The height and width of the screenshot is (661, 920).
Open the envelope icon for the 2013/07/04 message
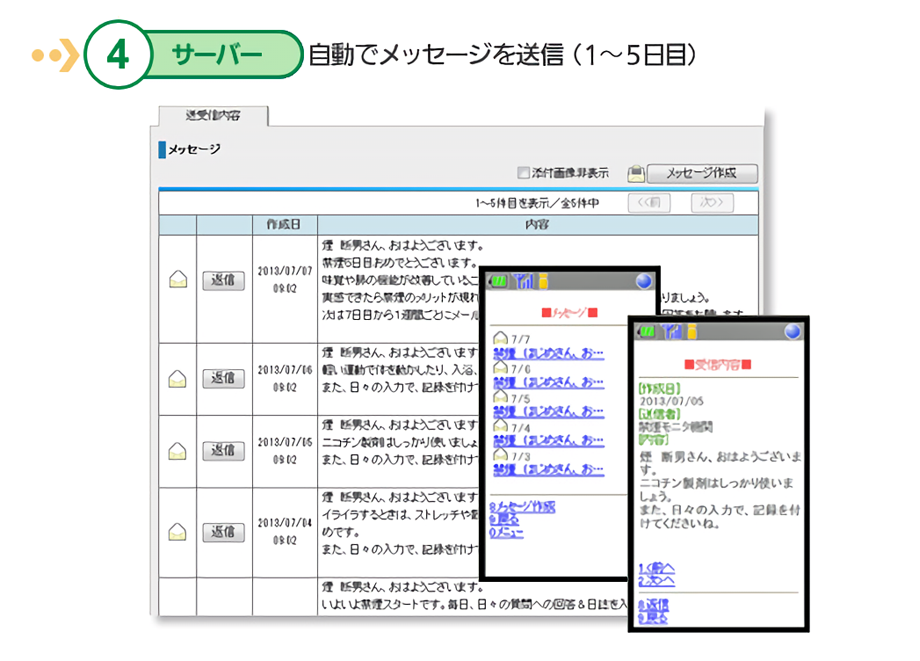178,531
